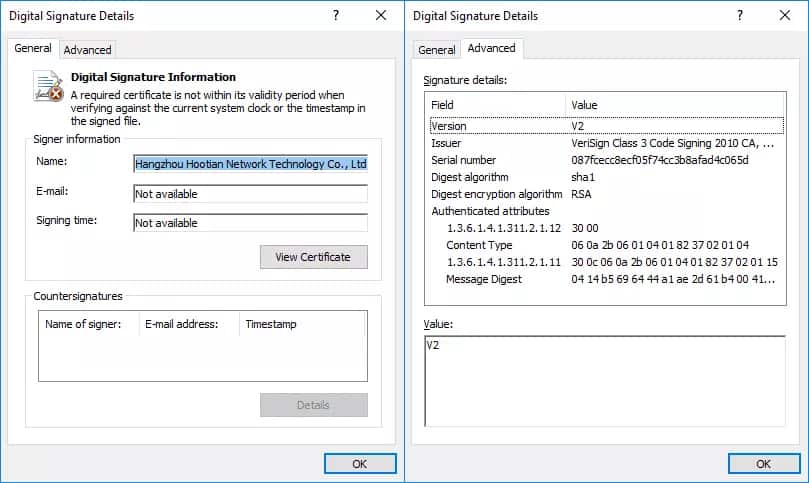Click the Field column header
Viewport: 809px width, 483px height.
(x=494, y=105)
